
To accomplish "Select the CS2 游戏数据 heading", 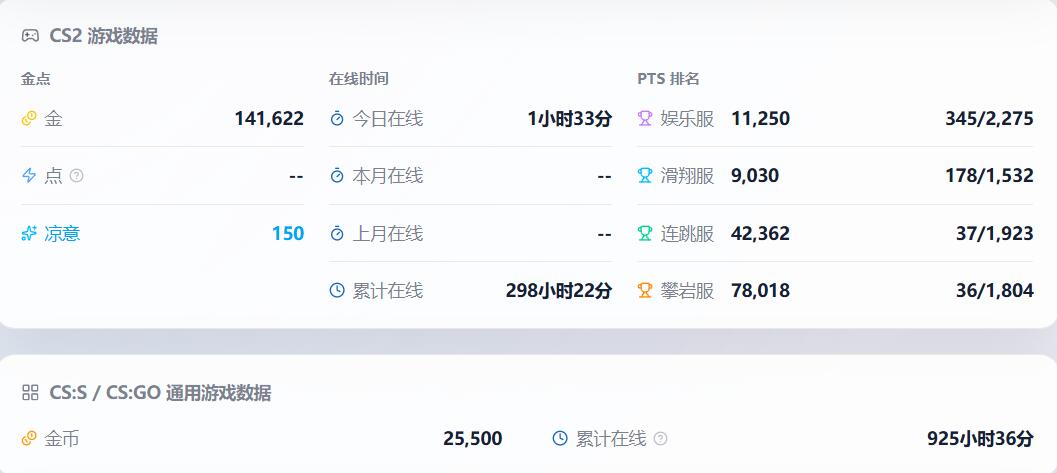I will click(x=103, y=36).
